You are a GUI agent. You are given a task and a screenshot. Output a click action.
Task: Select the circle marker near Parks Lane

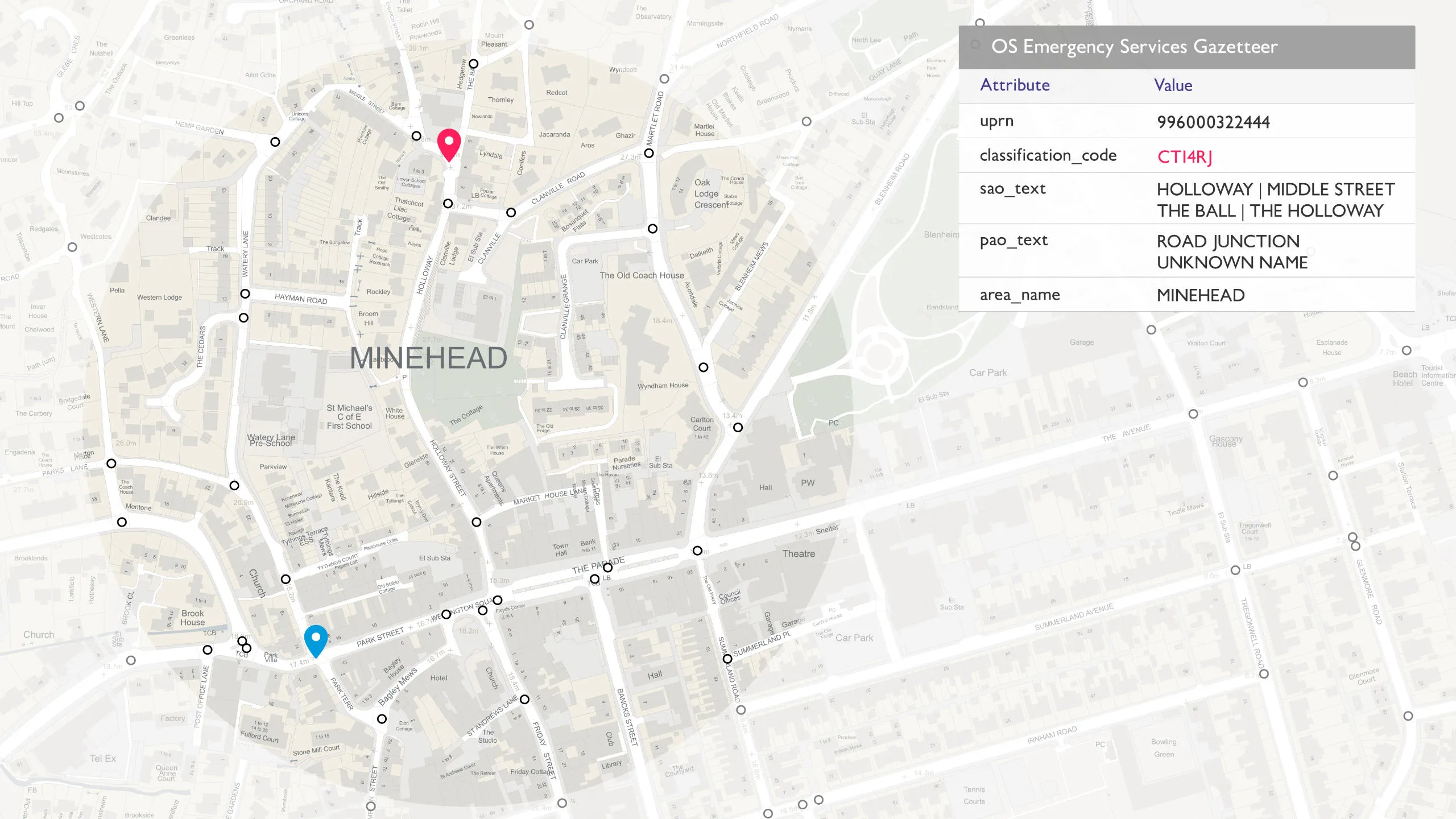point(111,464)
